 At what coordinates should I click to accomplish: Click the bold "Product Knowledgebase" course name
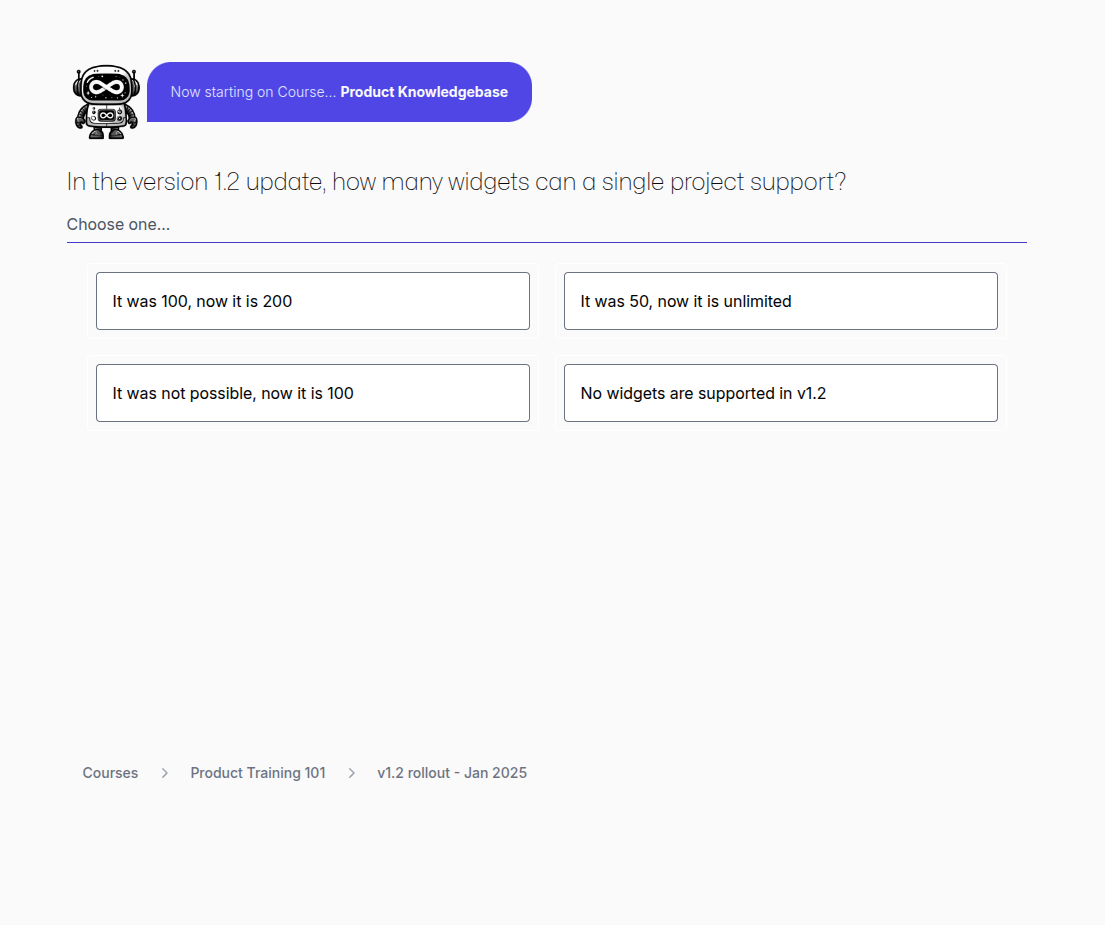coord(424,92)
